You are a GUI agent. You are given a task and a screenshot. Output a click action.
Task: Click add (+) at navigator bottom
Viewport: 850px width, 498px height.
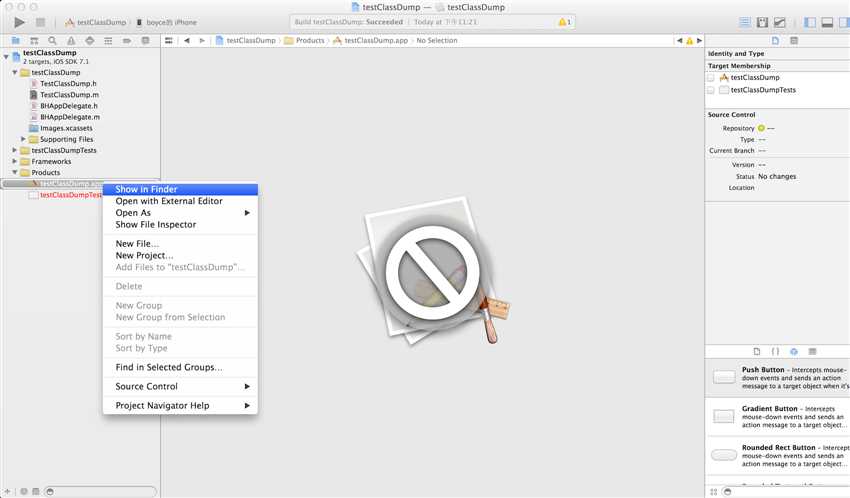point(8,491)
